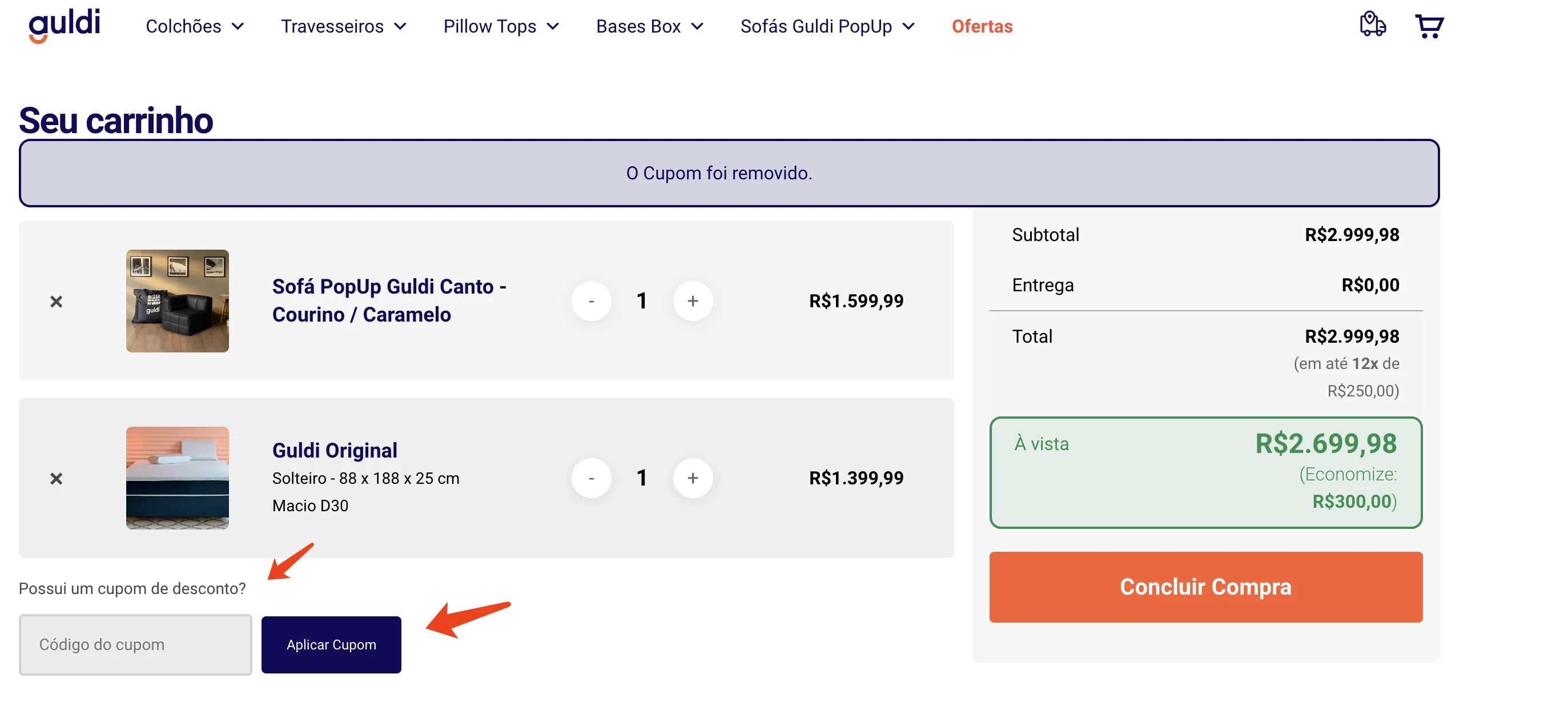Open the shopping cart icon
This screenshot has width=1568, height=714.
(x=1429, y=26)
